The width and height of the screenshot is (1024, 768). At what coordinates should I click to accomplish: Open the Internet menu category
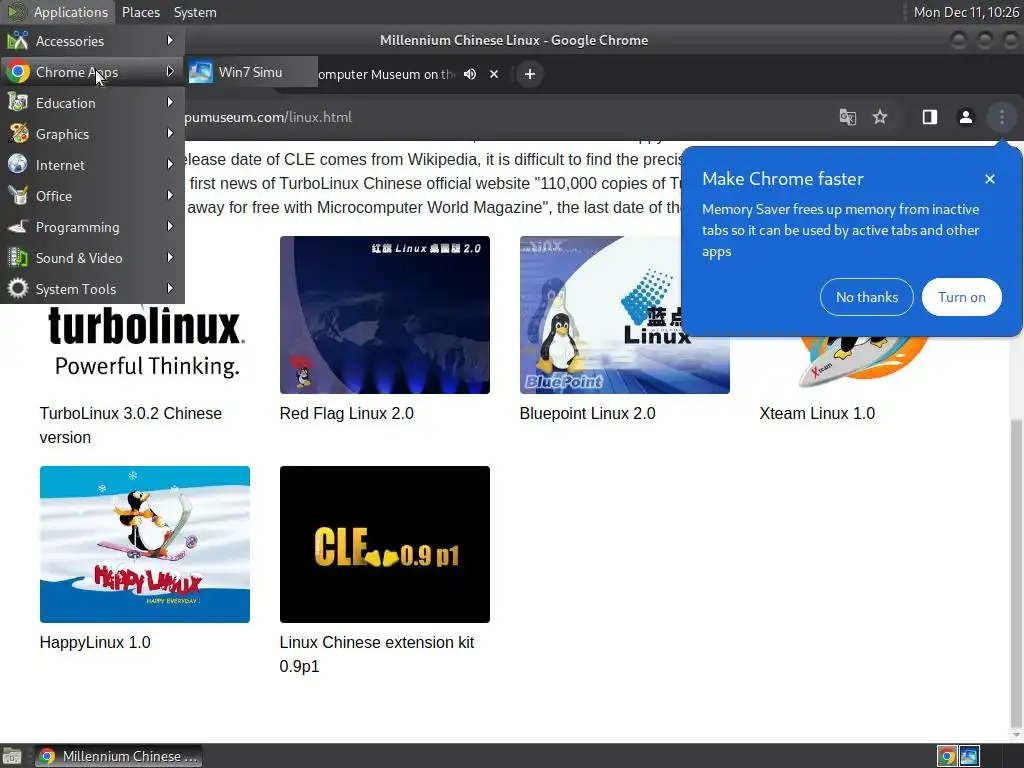(92, 165)
